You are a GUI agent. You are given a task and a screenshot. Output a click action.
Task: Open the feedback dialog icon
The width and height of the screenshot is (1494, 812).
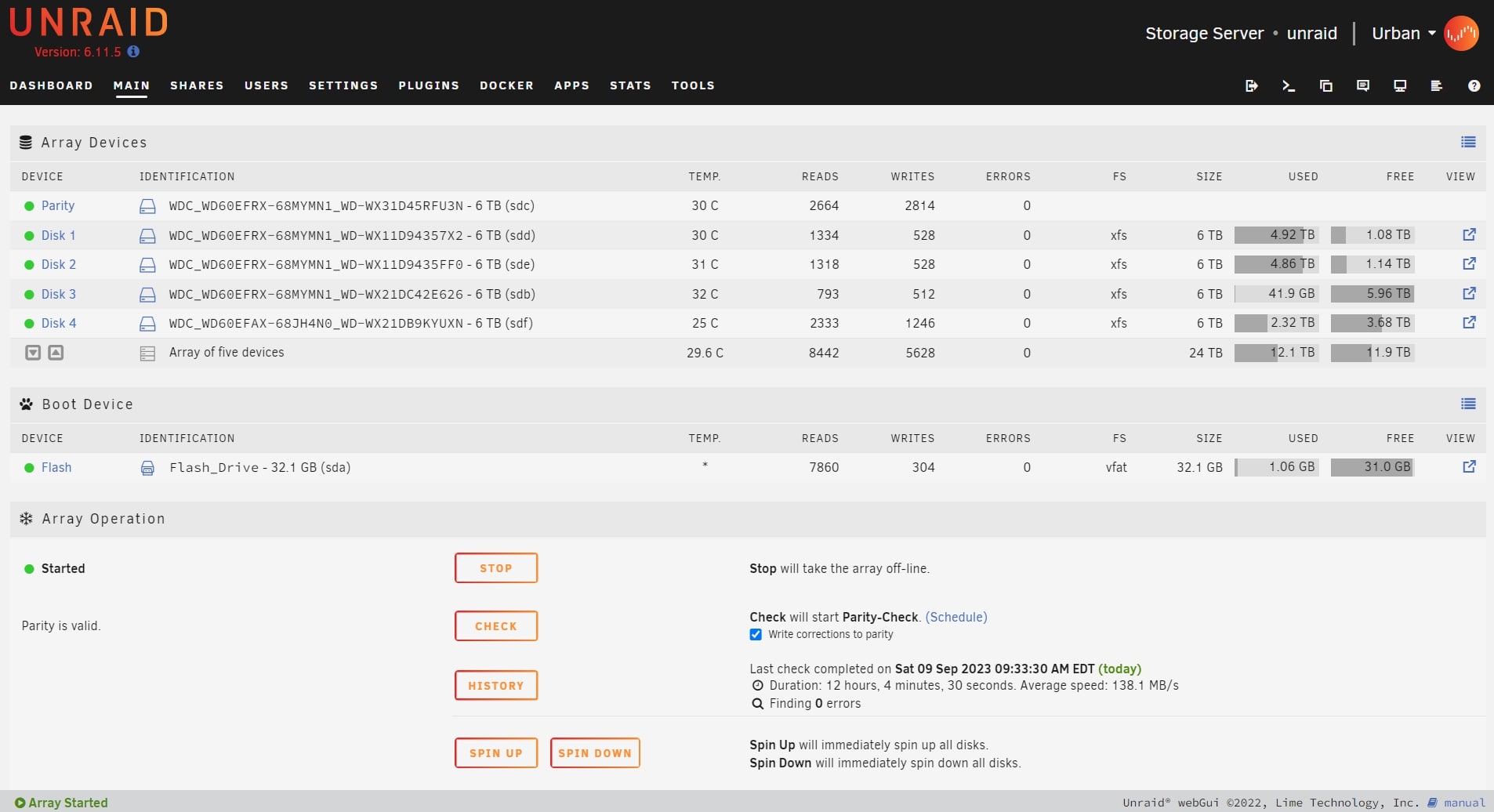click(x=1363, y=85)
